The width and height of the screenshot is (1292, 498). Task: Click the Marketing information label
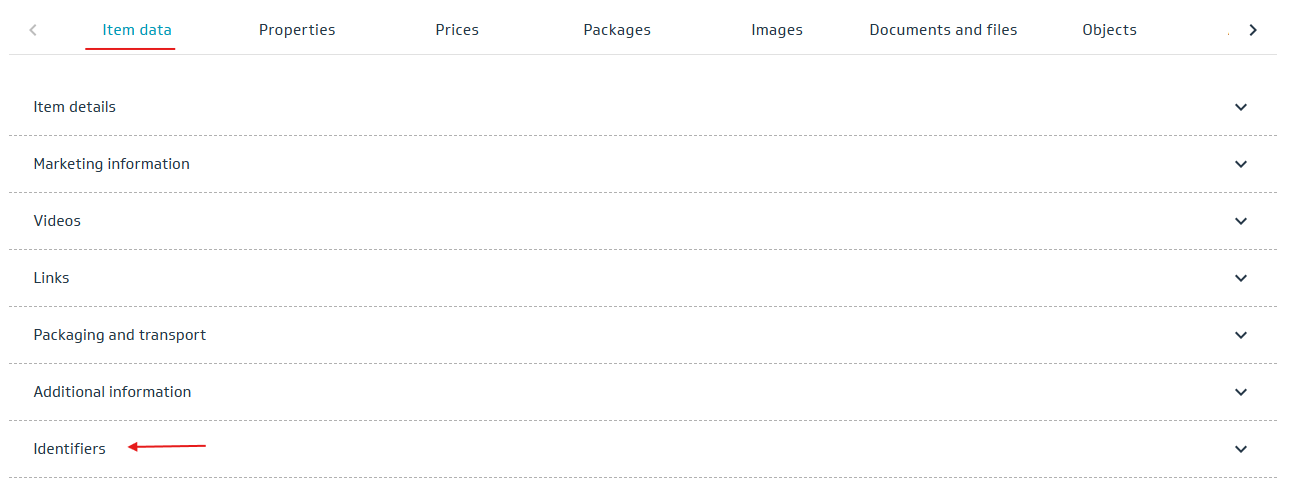click(112, 164)
